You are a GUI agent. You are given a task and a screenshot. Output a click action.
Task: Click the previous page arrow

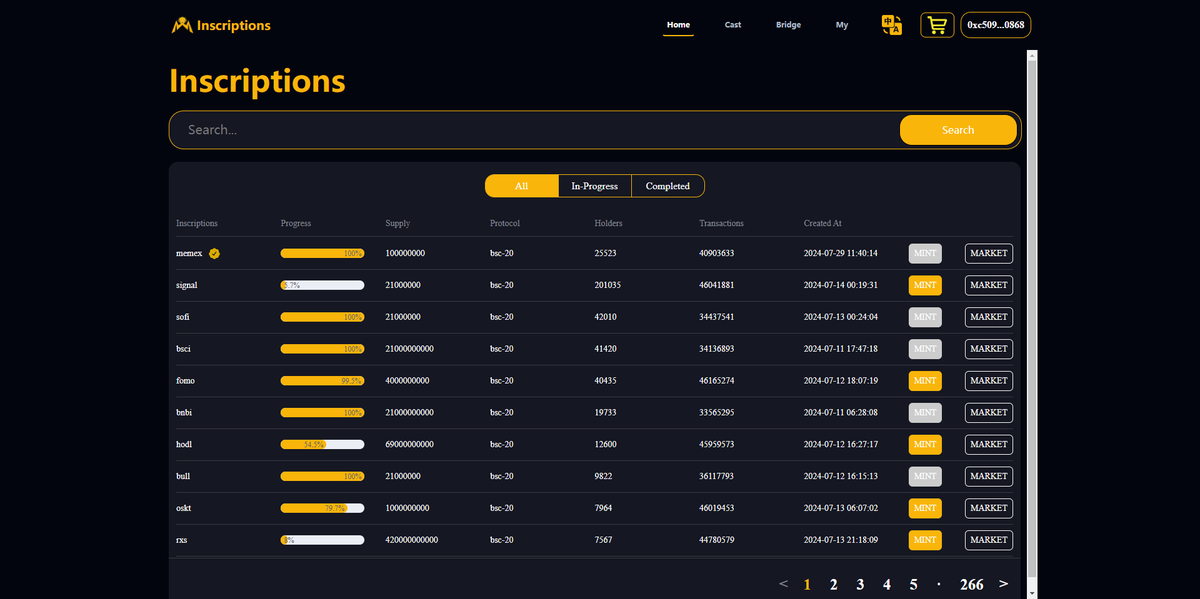click(x=784, y=583)
